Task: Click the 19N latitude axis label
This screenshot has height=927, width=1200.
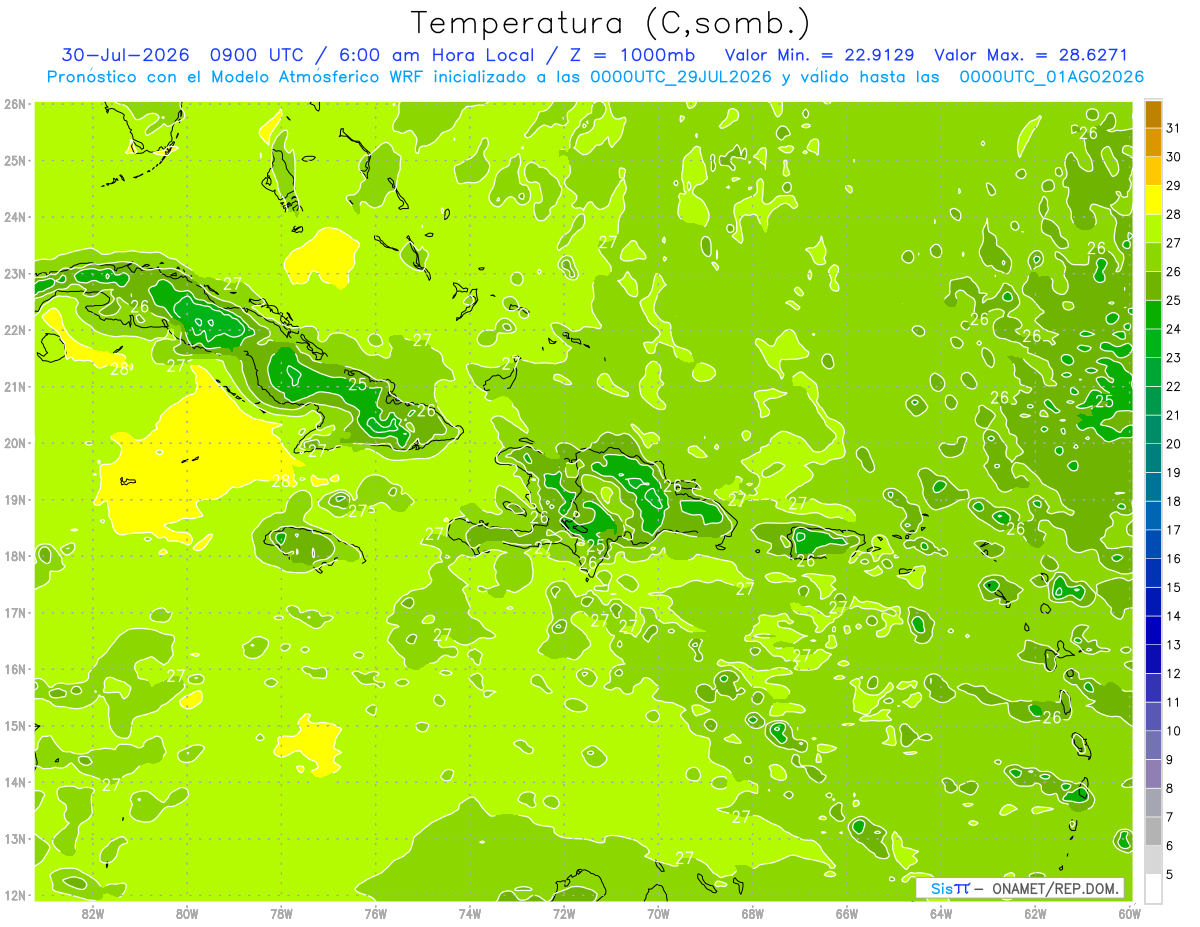Action: (x=16, y=499)
